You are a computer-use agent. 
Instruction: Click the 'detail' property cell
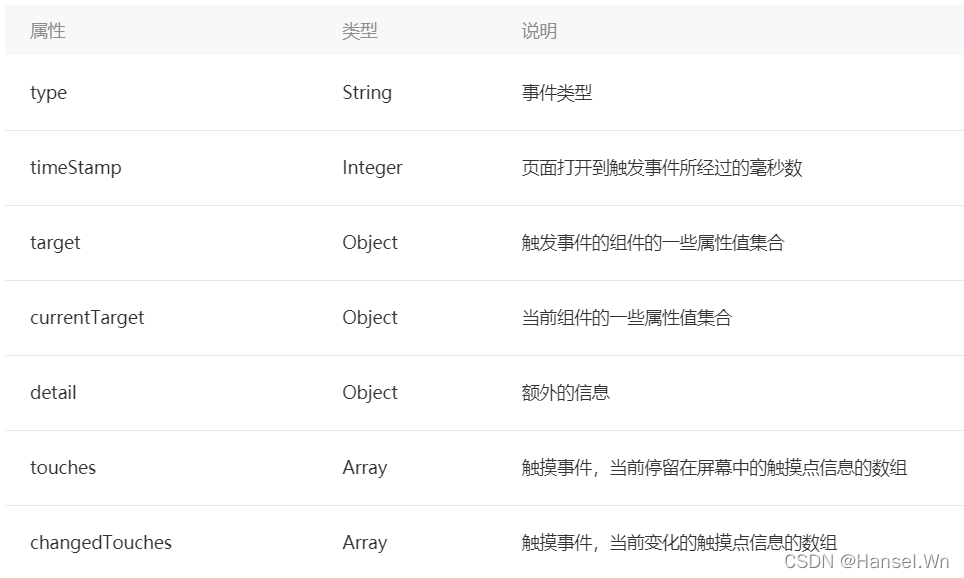(x=53, y=392)
